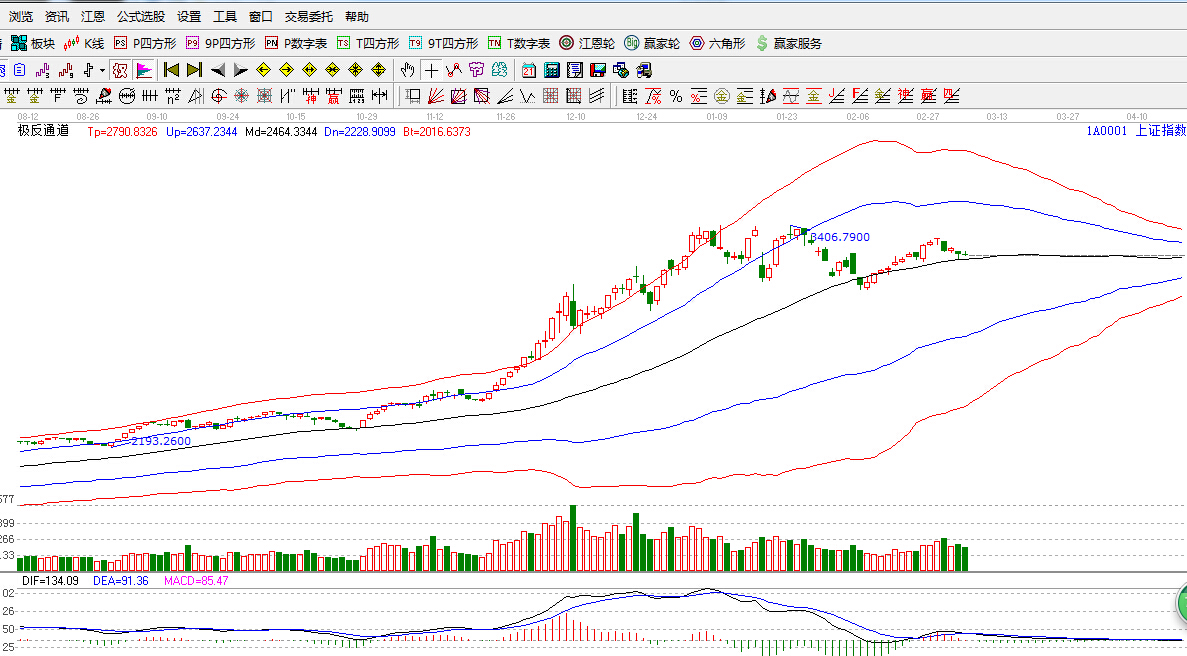Viewport: 1187px width, 656px height.
Task: Click the floppy disk save icon
Action: click(x=598, y=70)
